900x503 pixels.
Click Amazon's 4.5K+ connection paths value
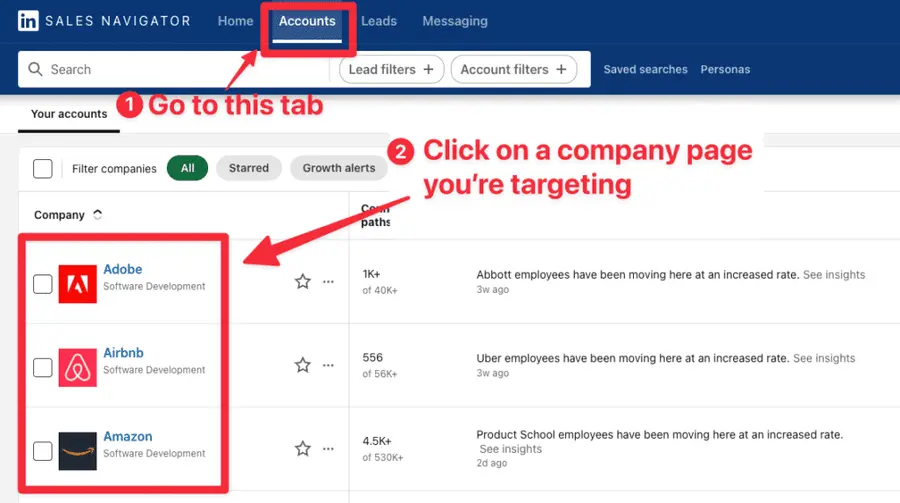(377, 441)
